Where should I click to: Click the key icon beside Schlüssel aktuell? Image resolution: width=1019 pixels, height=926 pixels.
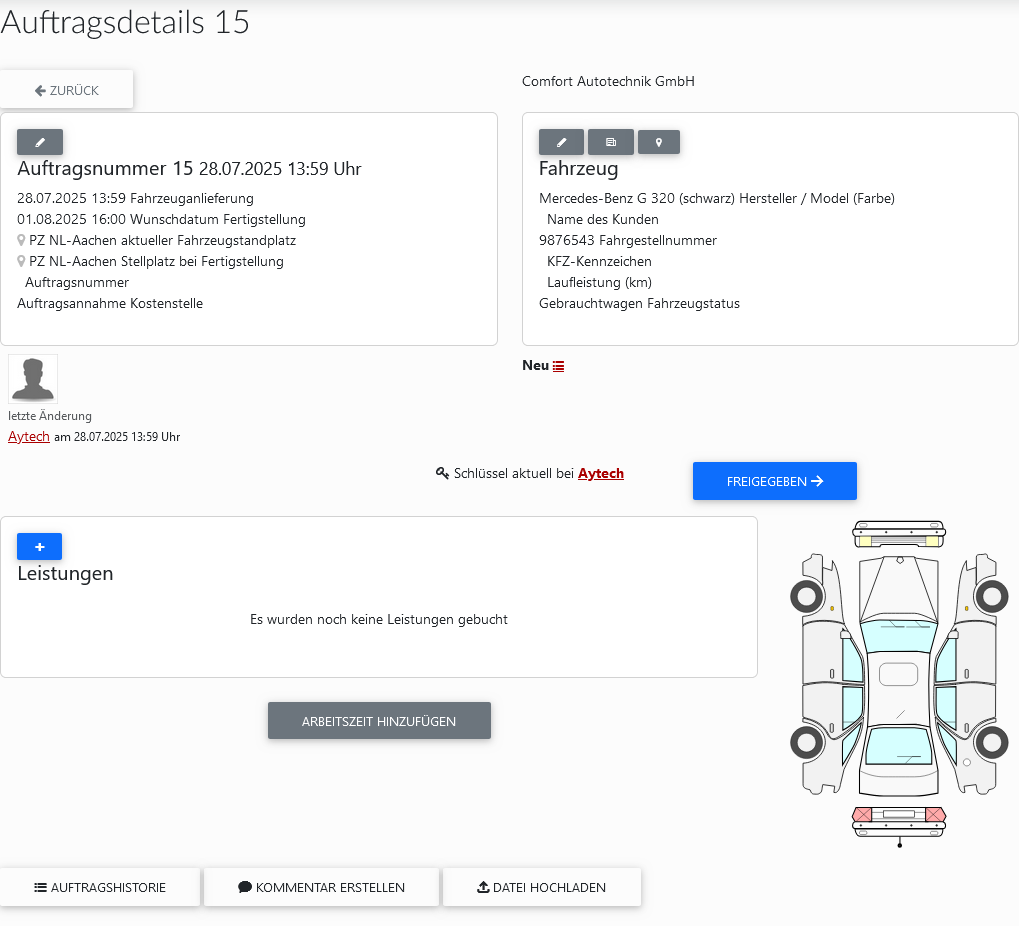443,473
